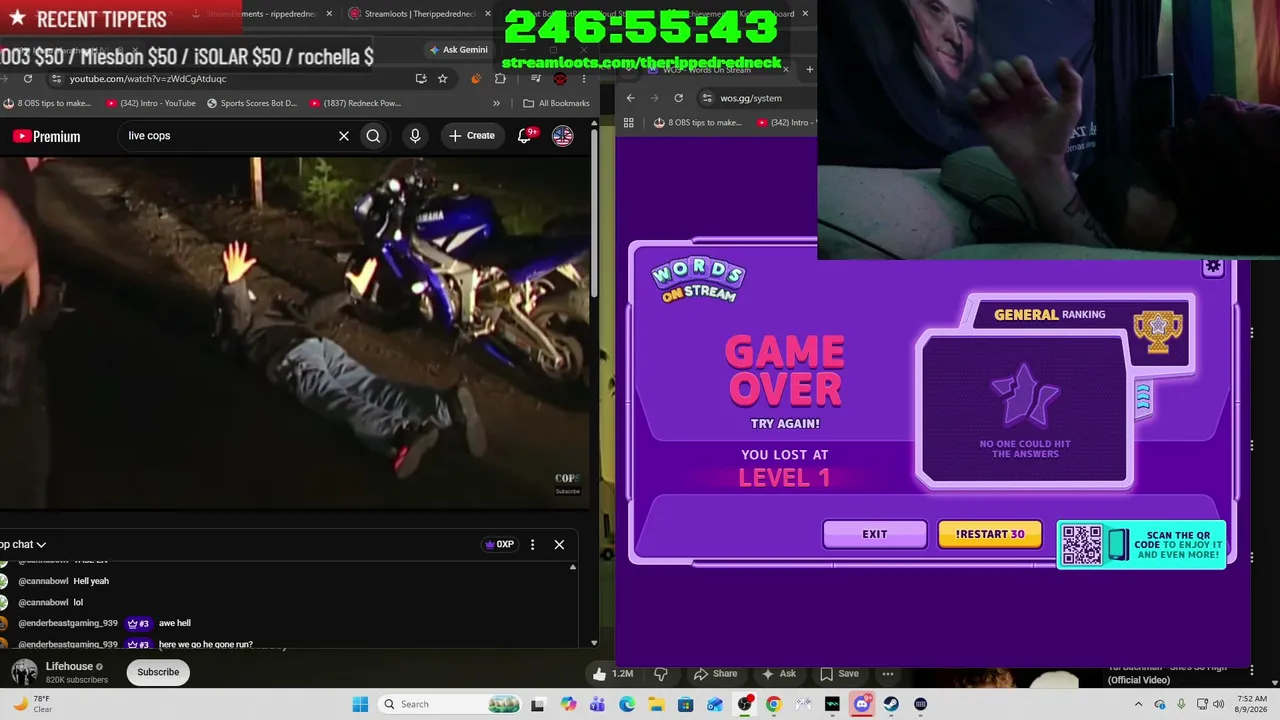Reload the wos.gg page

coord(678,98)
